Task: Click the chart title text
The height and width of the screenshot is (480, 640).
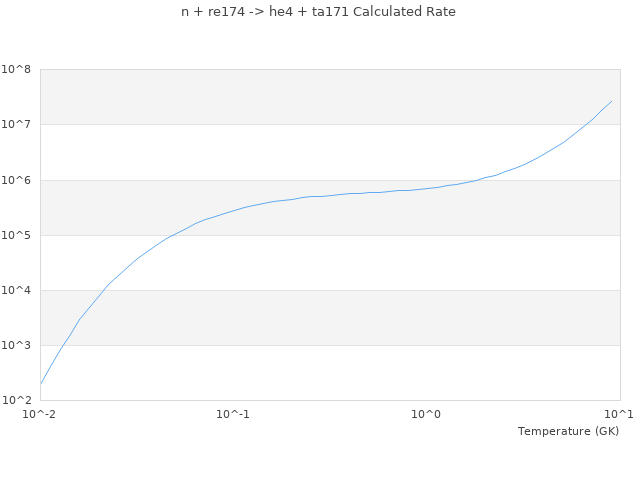Action: [x=318, y=12]
